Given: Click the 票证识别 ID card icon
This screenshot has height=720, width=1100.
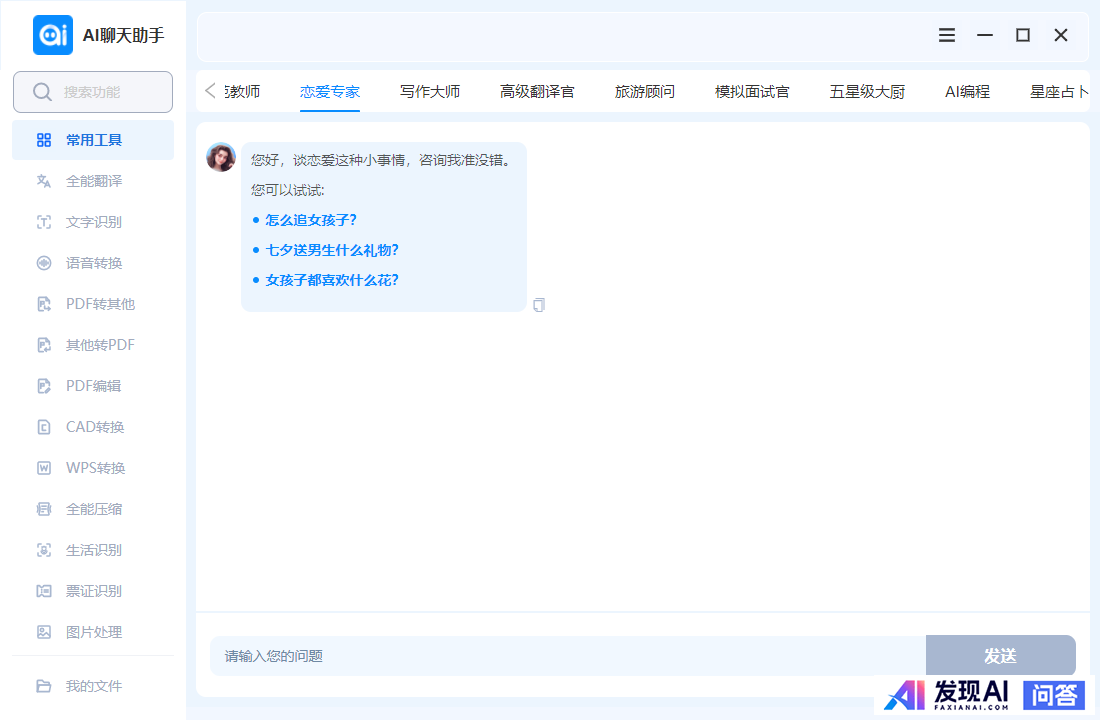Looking at the screenshot, I should (x=43, y=591).
